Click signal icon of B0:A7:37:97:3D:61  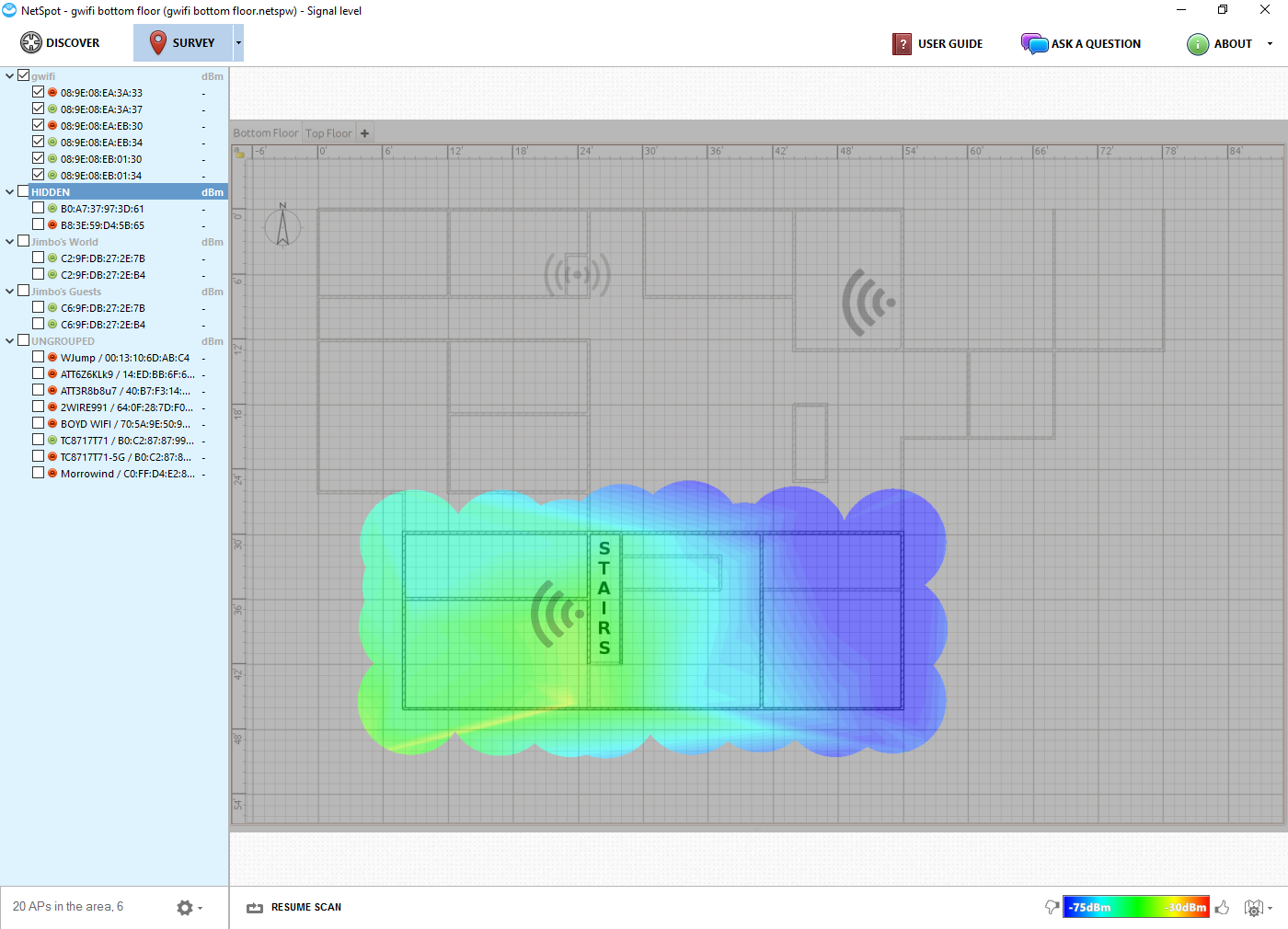52,208
